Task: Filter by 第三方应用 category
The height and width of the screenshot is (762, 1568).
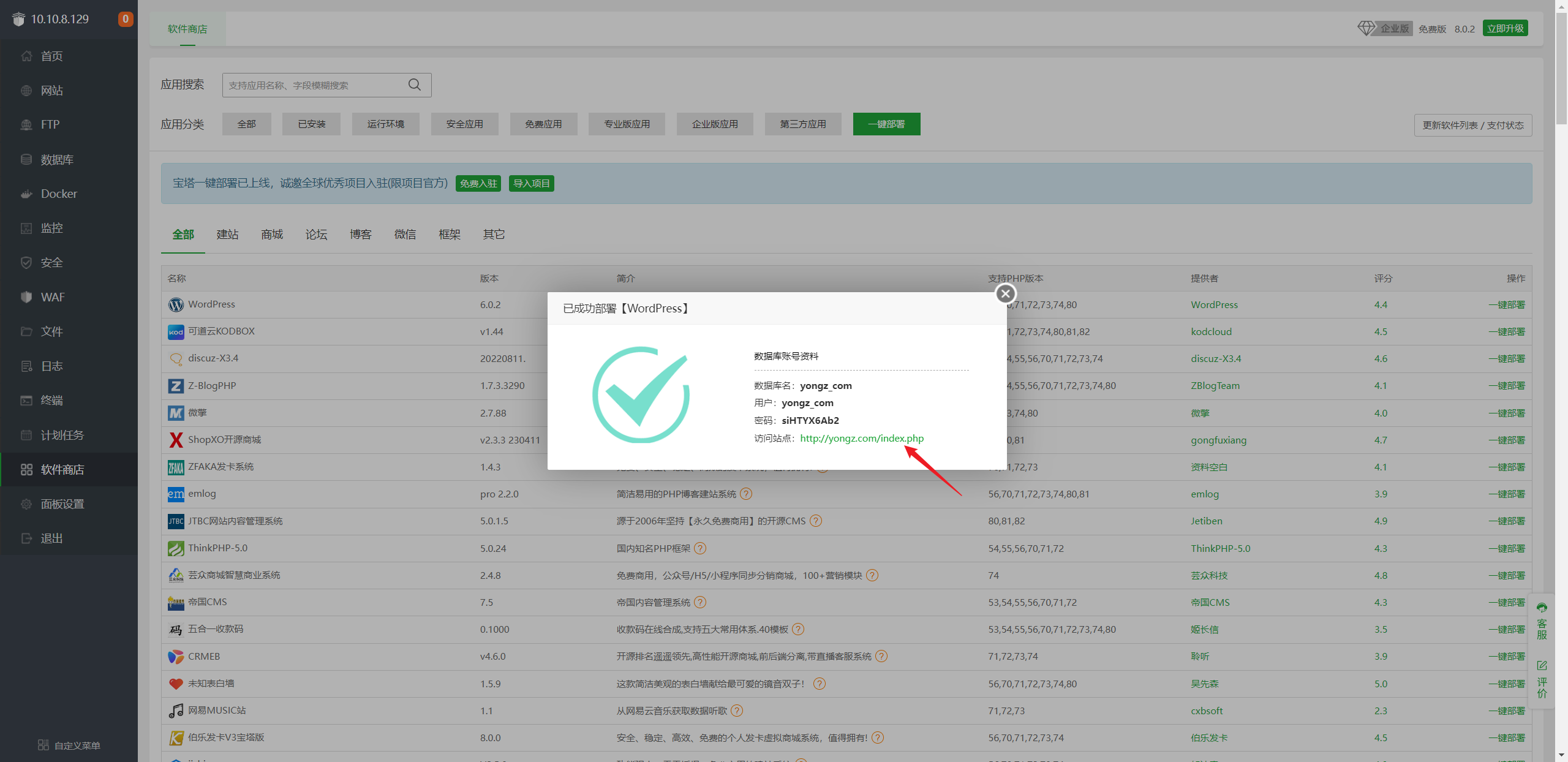Action: (x=803, y=124)
